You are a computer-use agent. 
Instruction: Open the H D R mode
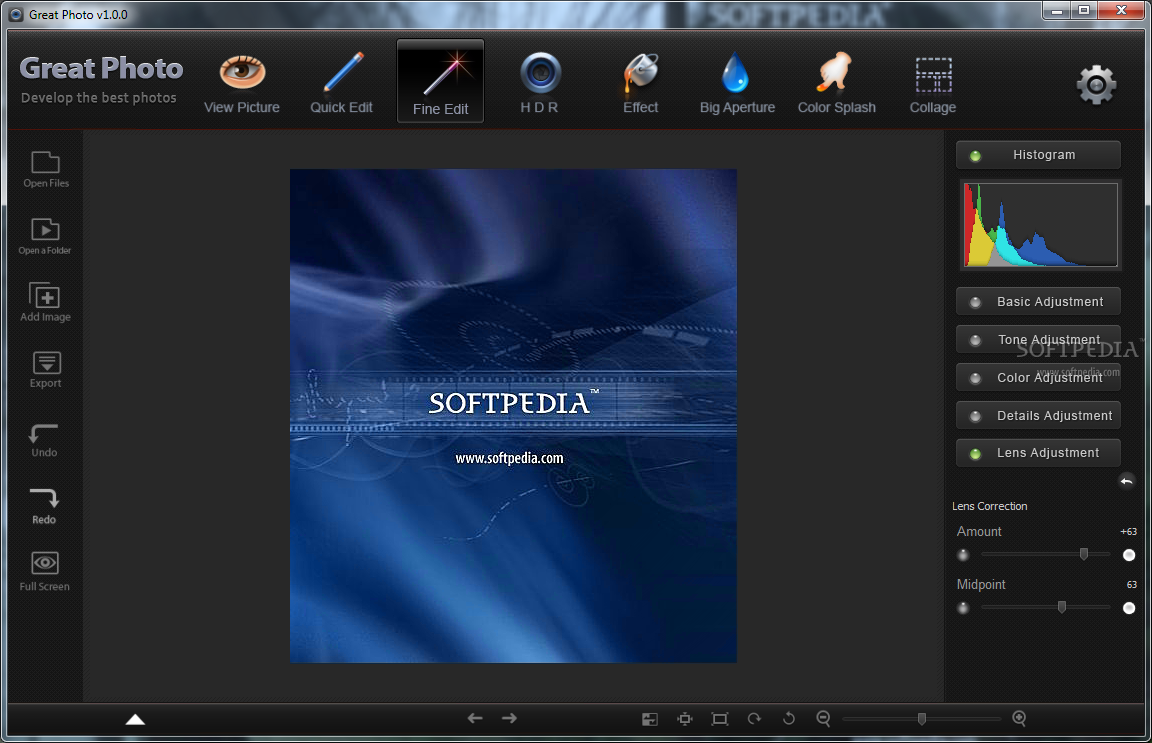point(540,82)
